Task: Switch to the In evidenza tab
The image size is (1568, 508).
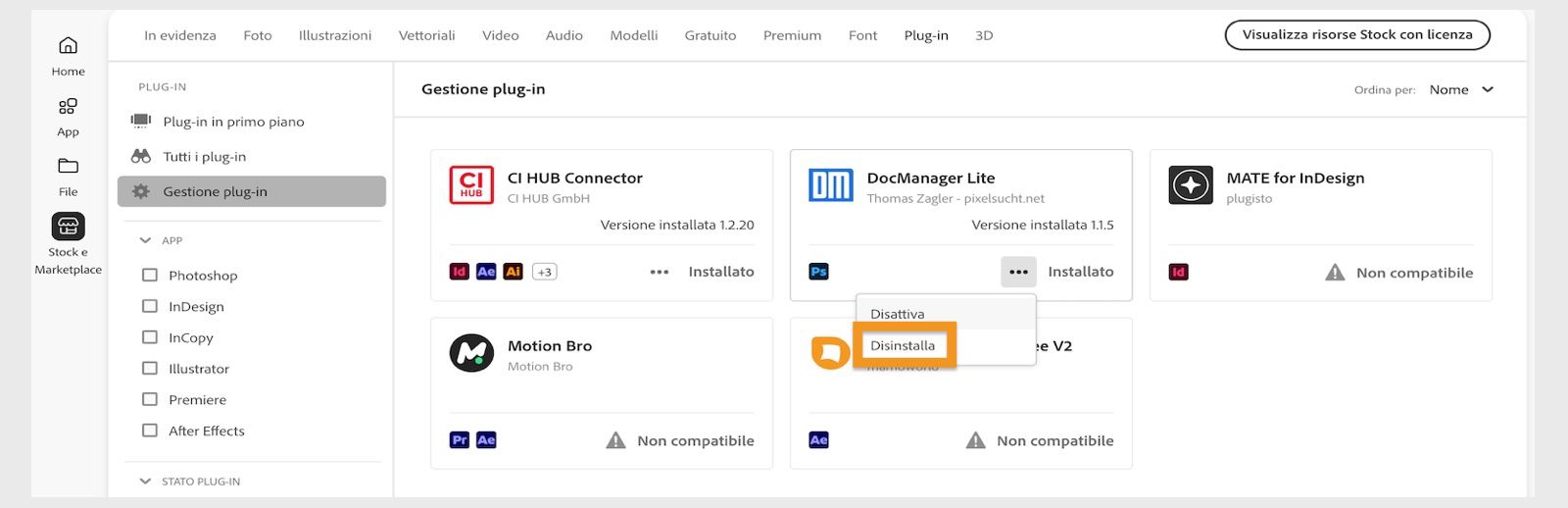Action: pyautogui.click(x=180, y=35)
